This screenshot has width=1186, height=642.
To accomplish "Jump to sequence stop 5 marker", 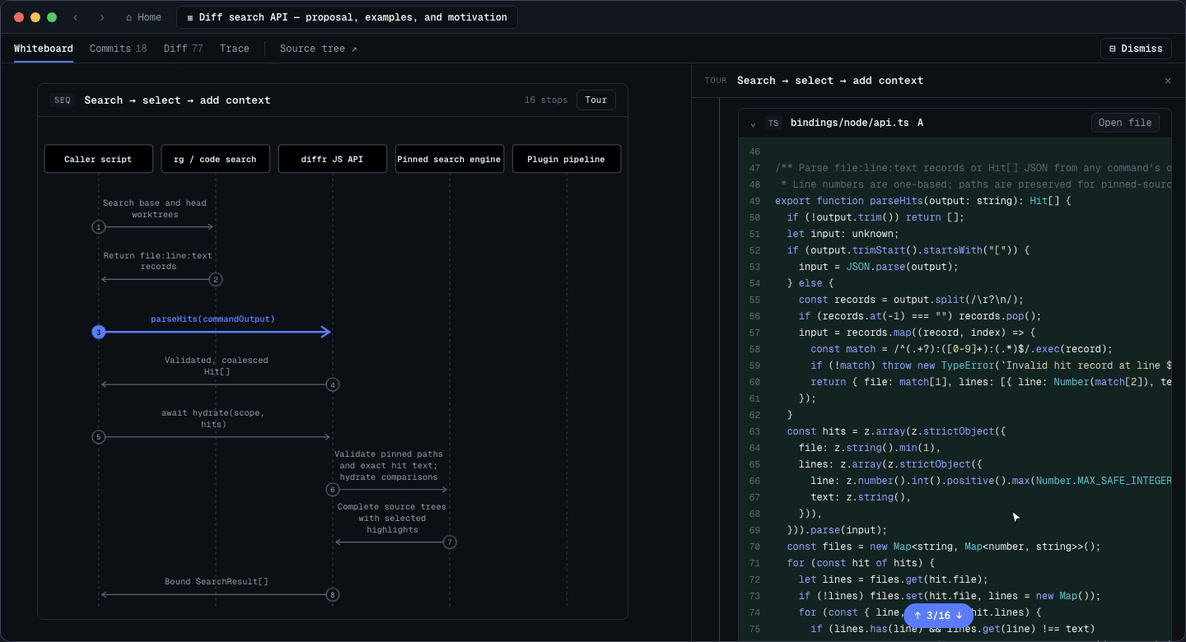I will [98, 437].
